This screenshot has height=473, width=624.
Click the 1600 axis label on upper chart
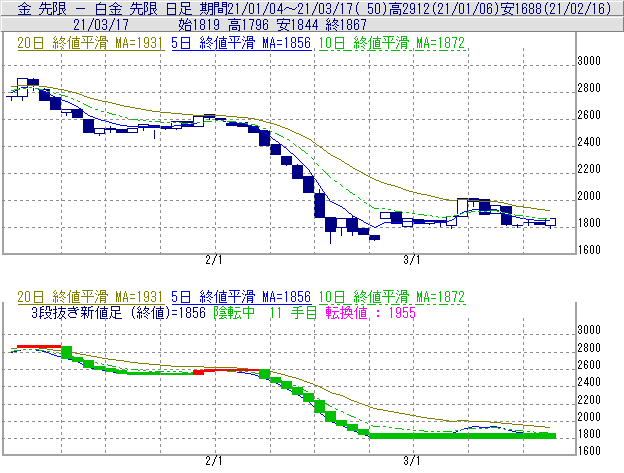(x=589, y=249)
